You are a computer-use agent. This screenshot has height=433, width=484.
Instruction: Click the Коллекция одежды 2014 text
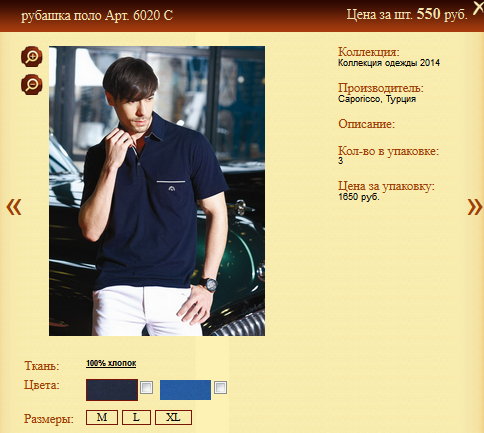[389, 63]
